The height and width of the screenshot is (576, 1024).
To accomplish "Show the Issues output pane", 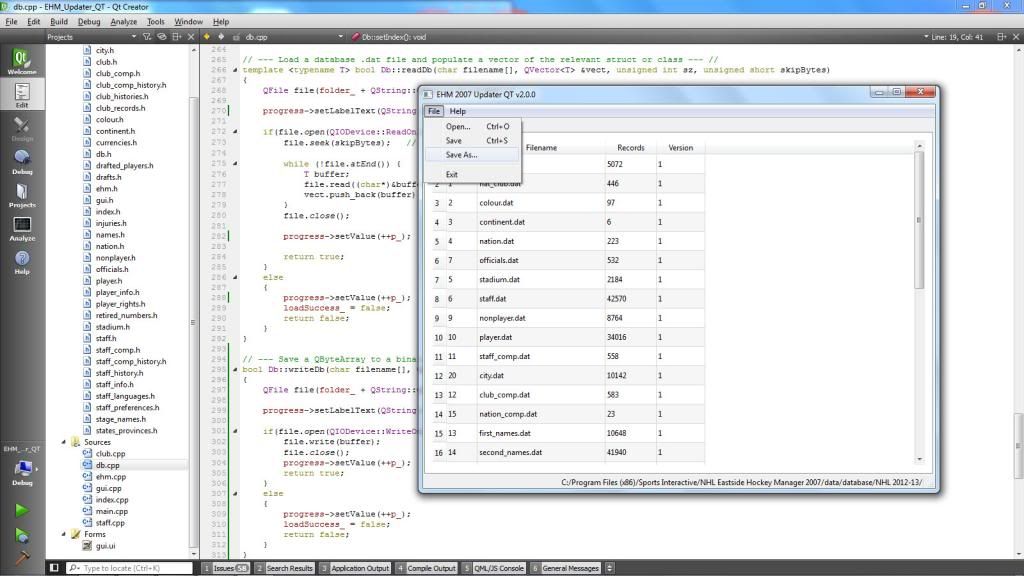I will click(x=225, y=568).
